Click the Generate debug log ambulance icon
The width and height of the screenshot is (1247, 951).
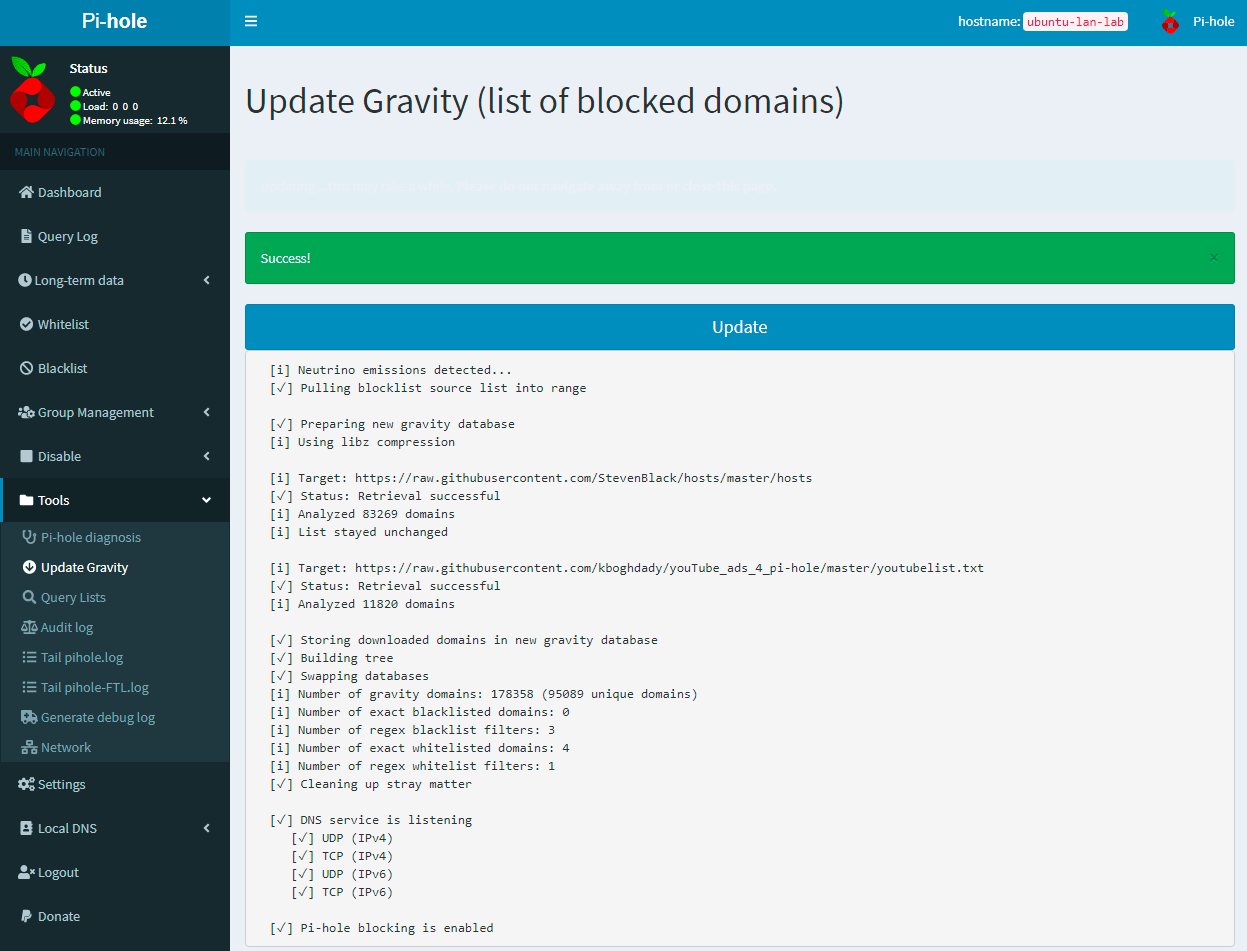[29, 717]
